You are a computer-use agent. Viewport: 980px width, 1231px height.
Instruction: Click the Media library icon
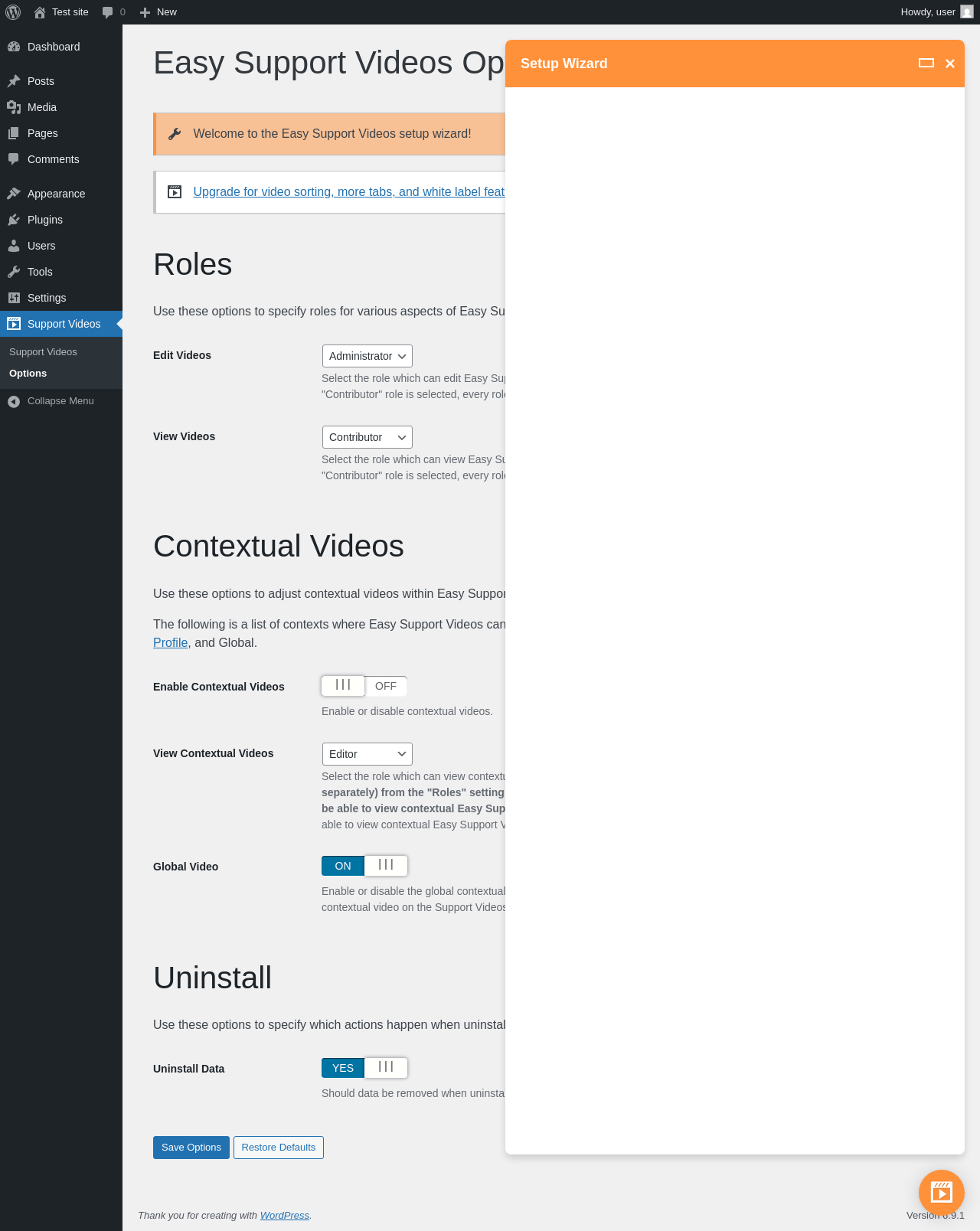(x=14, y=107)
